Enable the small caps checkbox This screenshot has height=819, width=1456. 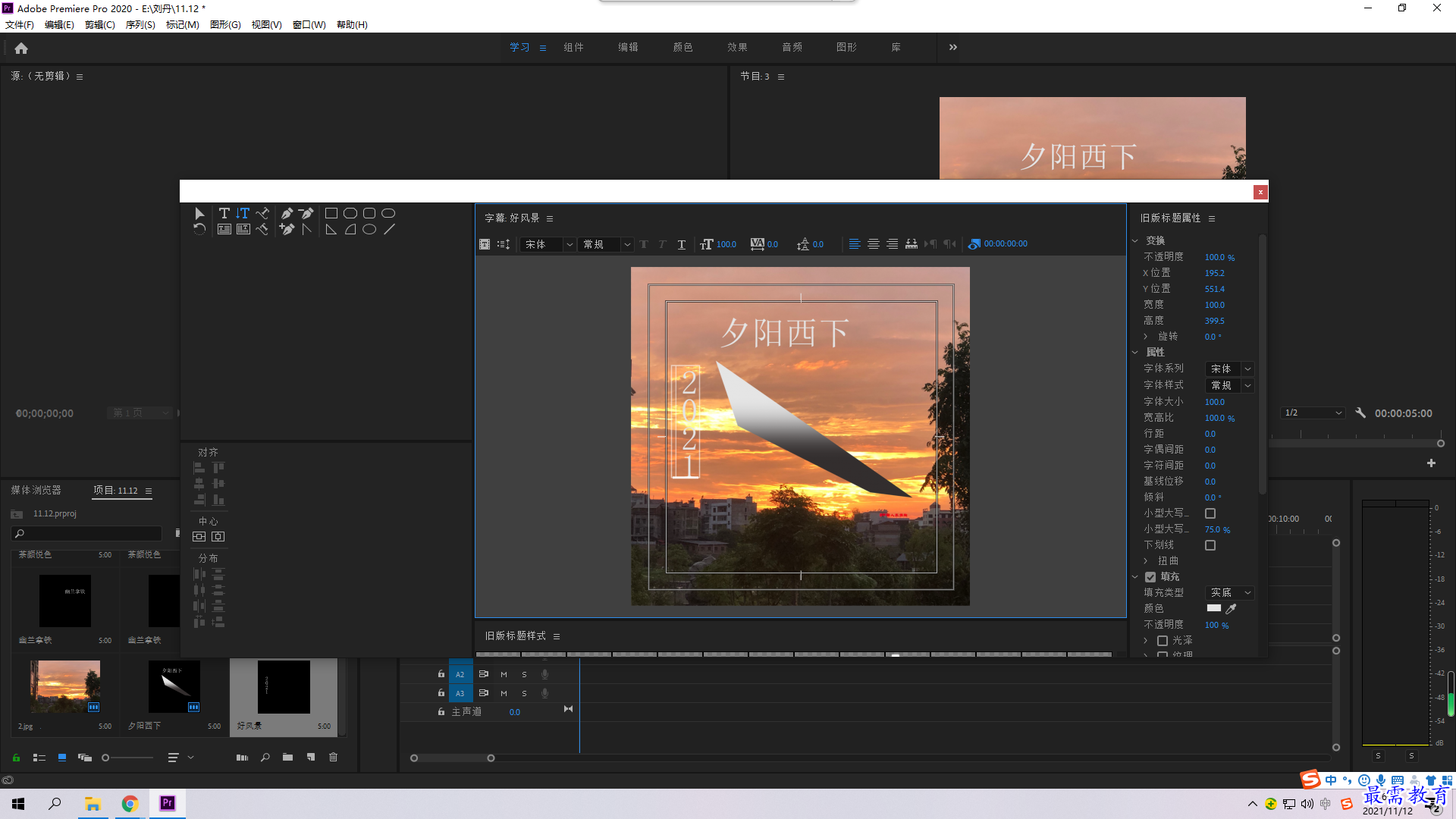coord(1210,513)
